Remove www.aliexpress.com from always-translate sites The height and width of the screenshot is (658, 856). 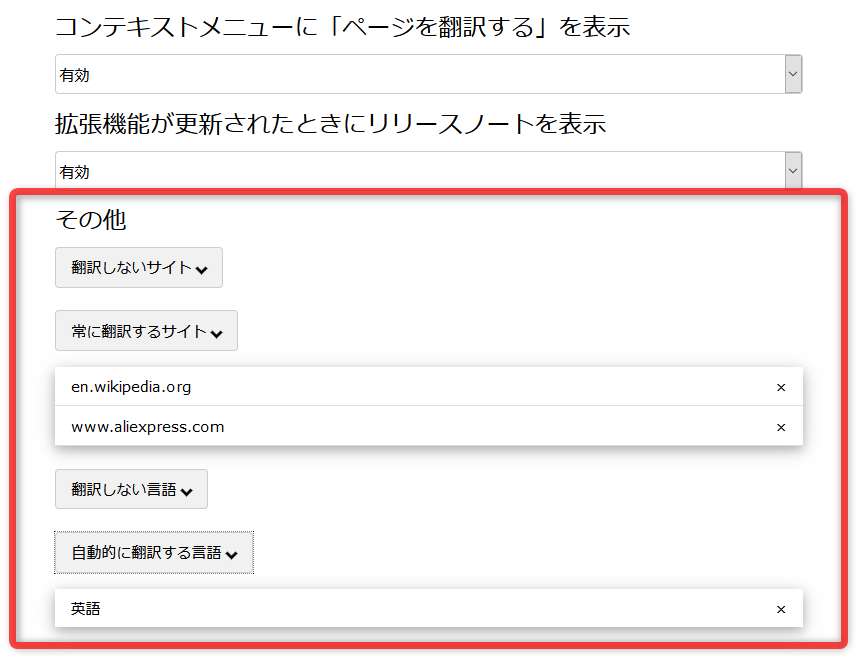click(781, 427)
